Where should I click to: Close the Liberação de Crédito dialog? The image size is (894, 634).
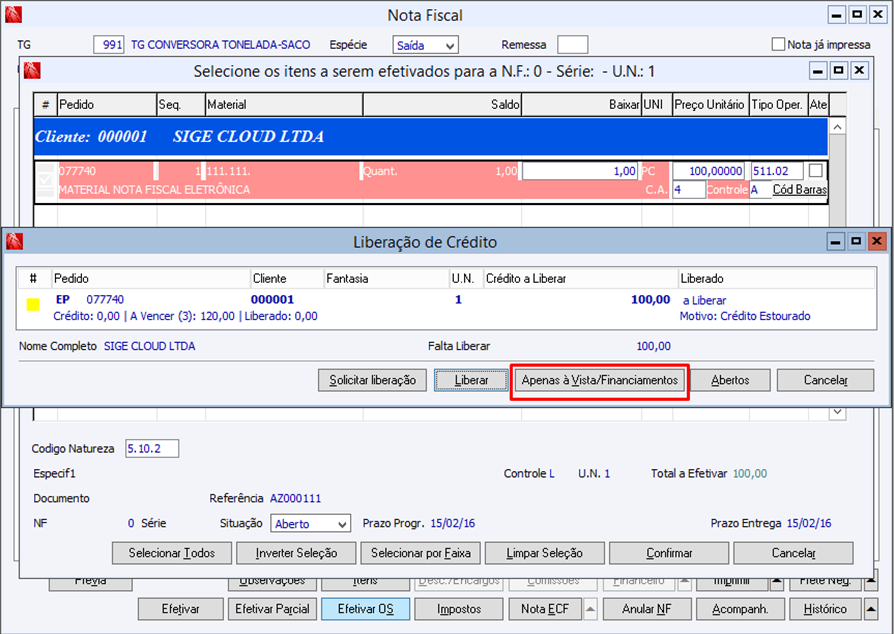pyautogui.click(x=876, y=242)
